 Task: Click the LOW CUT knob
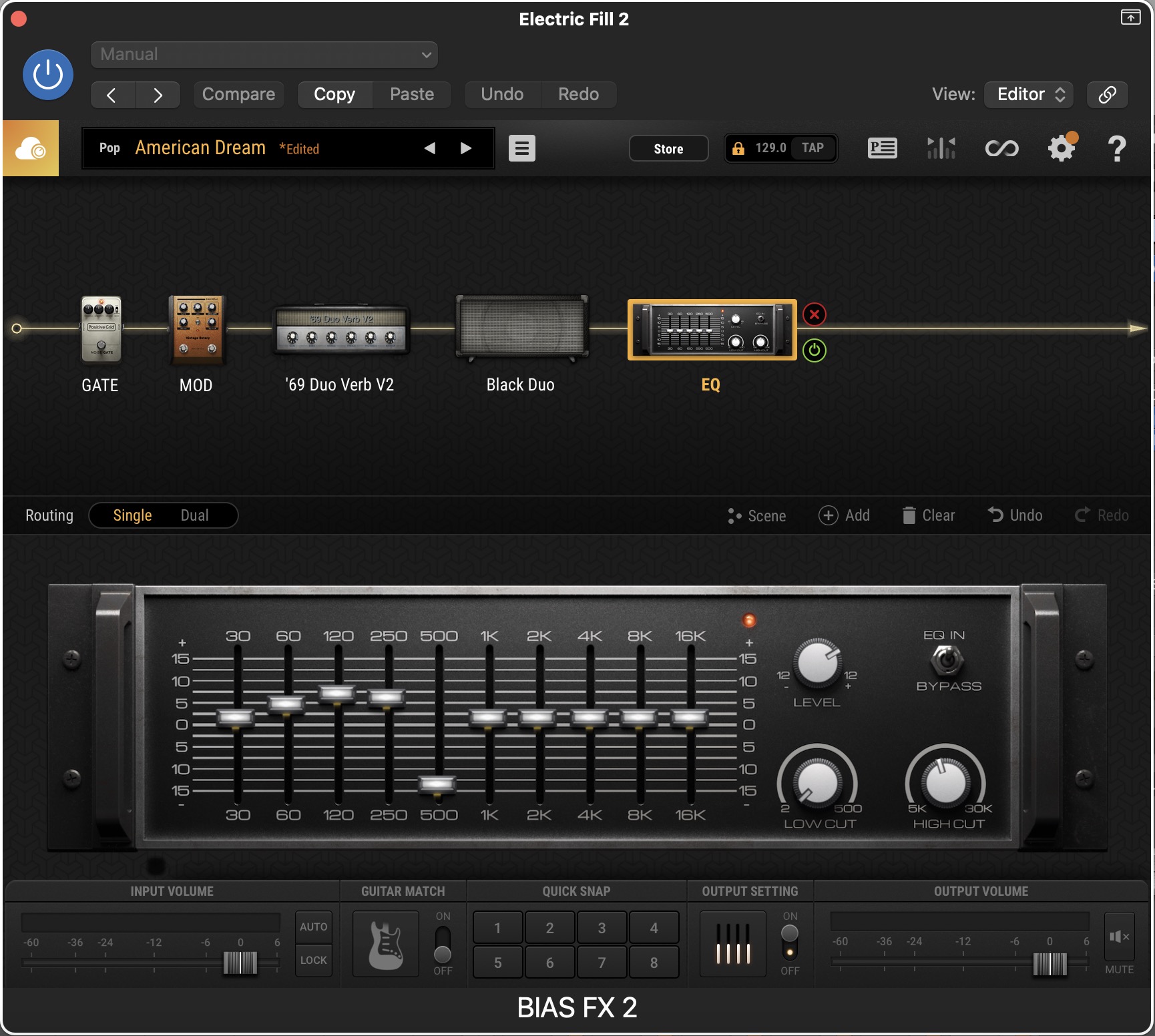tap(817, 781)
